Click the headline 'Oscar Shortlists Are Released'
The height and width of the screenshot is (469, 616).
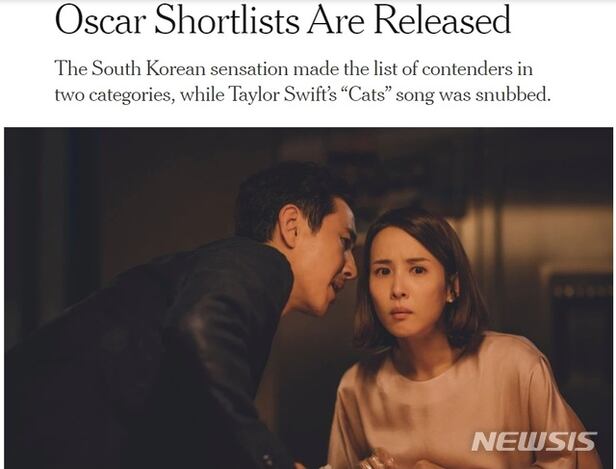(x=283, y=20)
